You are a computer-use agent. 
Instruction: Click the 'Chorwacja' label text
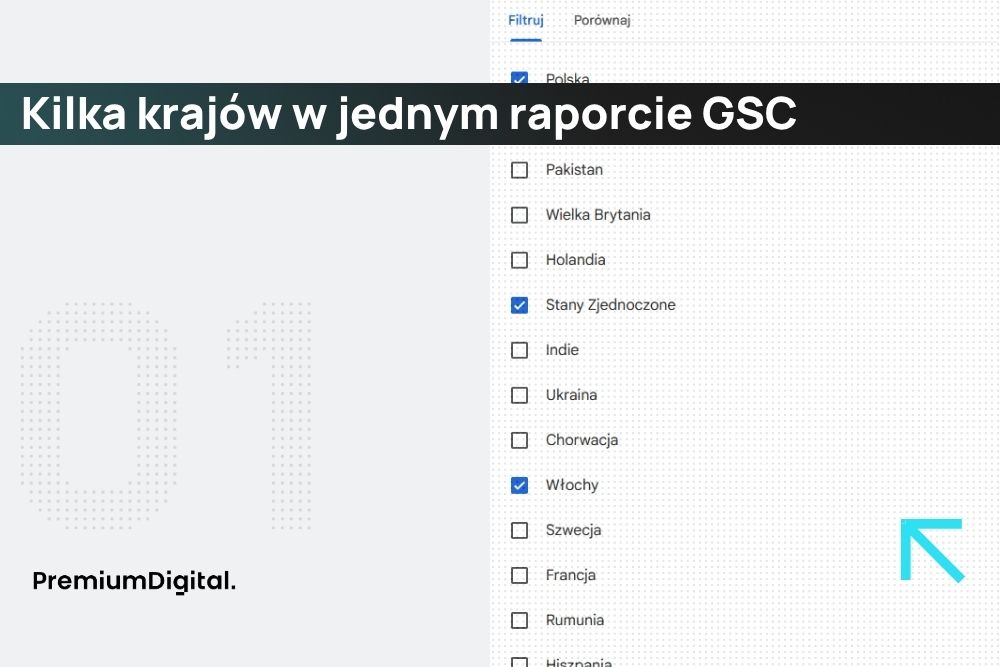[582, 440]
